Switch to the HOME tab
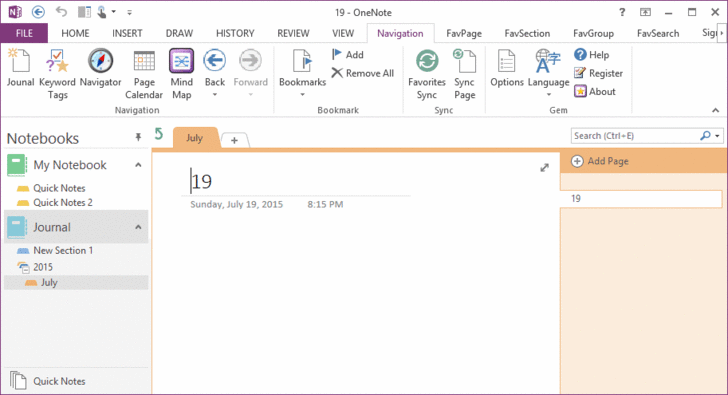 (75, 33)
